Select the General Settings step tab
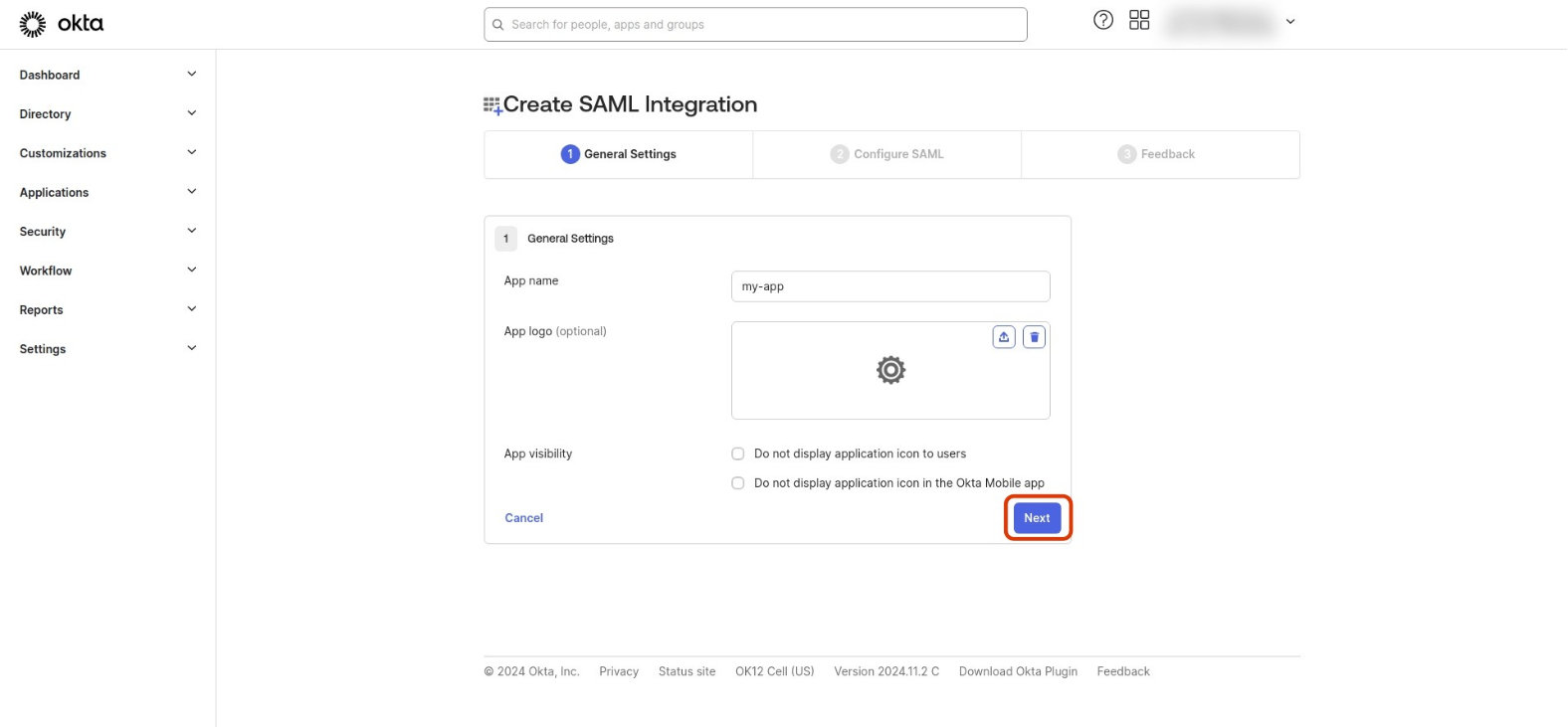1568x727 pixels. 619,154
